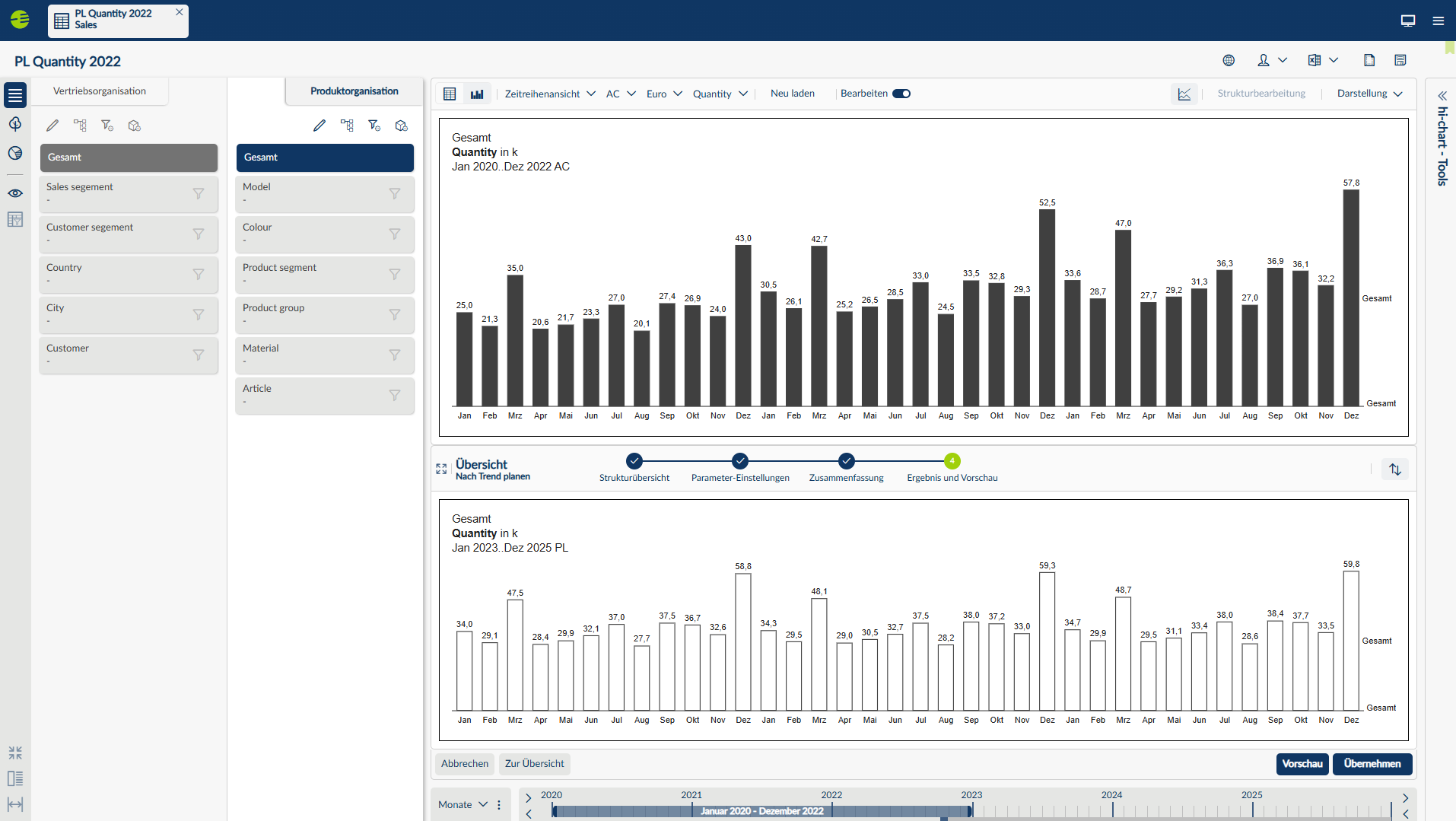Collapse the hi-chart Tools panel chevron
The width and height of the screenshot is (1456, 821).
1442,96
